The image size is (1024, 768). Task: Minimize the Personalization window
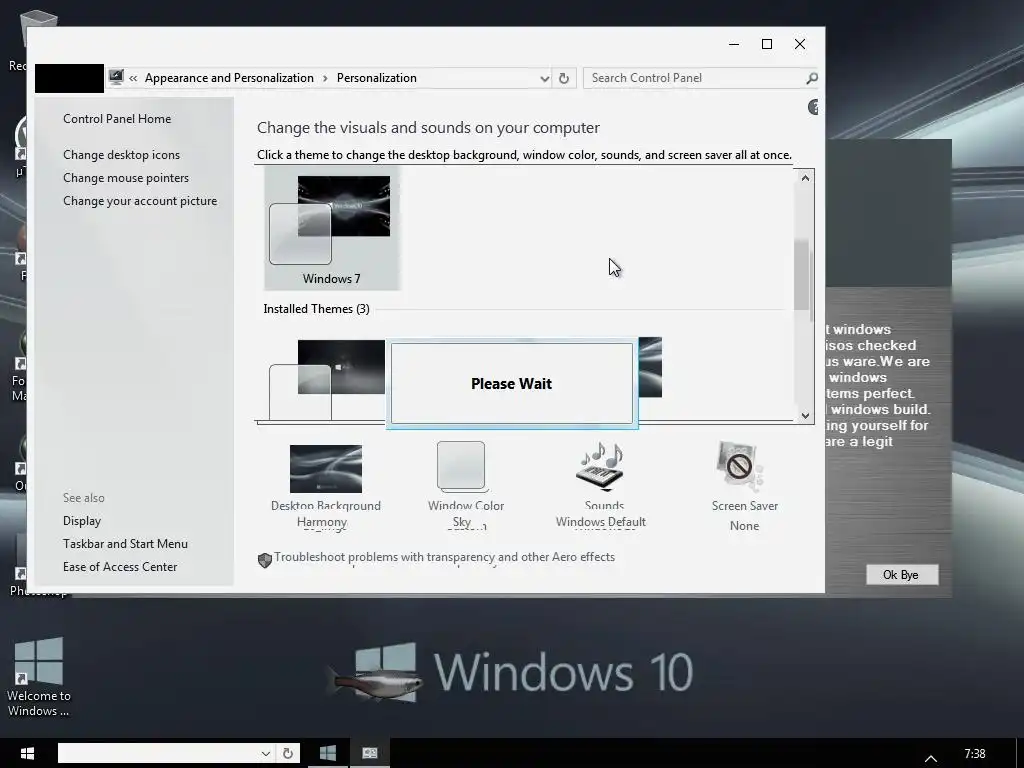(734, 44)
